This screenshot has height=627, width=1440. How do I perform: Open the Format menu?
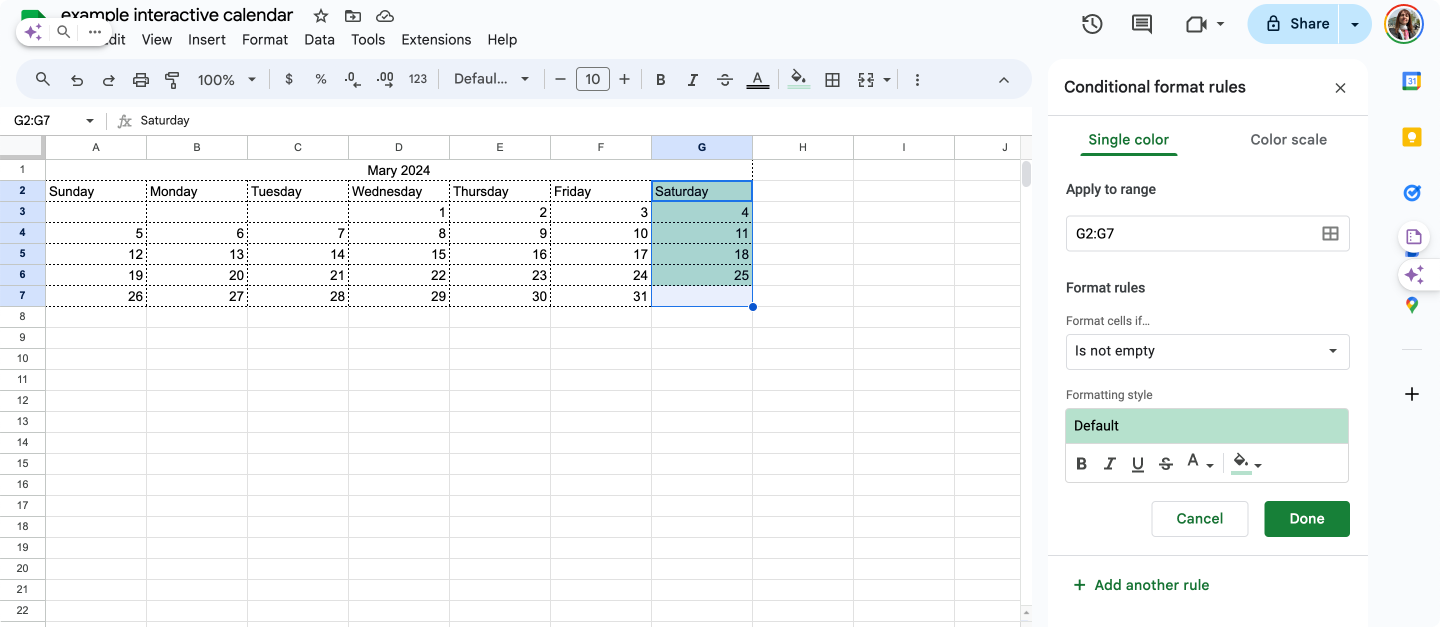[265, 40]
